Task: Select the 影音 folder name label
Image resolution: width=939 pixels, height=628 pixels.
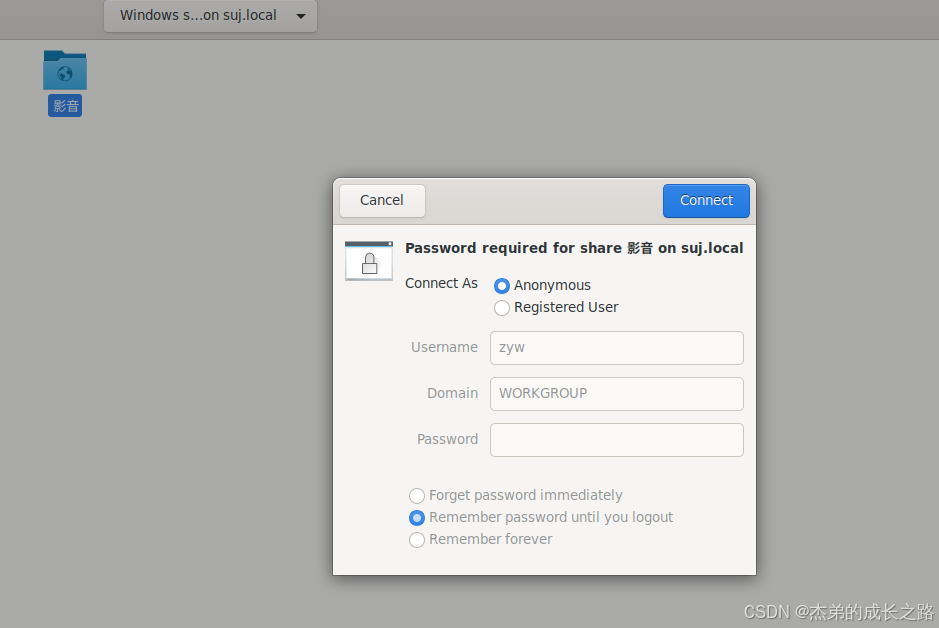Action: point(65,106)
